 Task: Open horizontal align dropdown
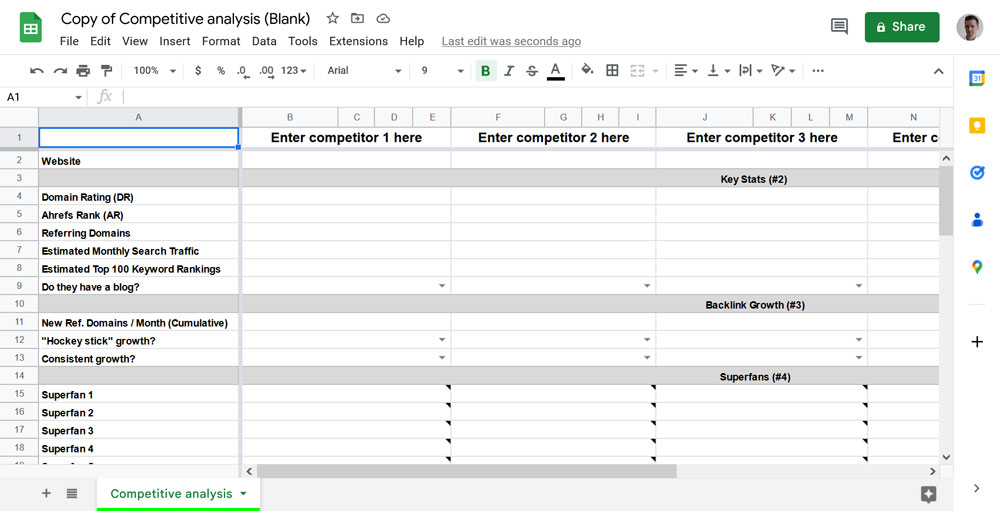coord(686,71)
